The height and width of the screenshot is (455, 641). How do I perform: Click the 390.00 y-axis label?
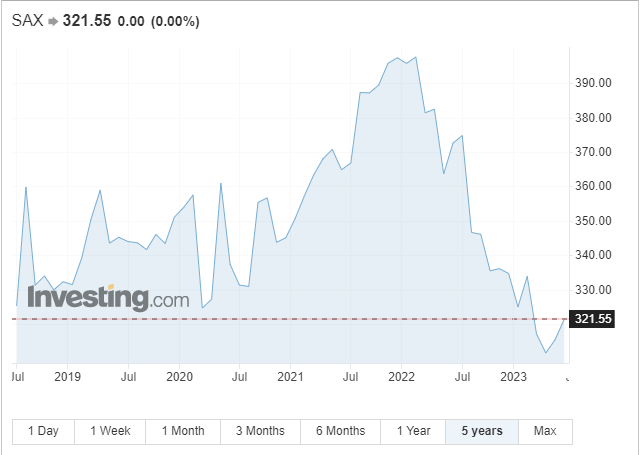(x=593, y=83)
